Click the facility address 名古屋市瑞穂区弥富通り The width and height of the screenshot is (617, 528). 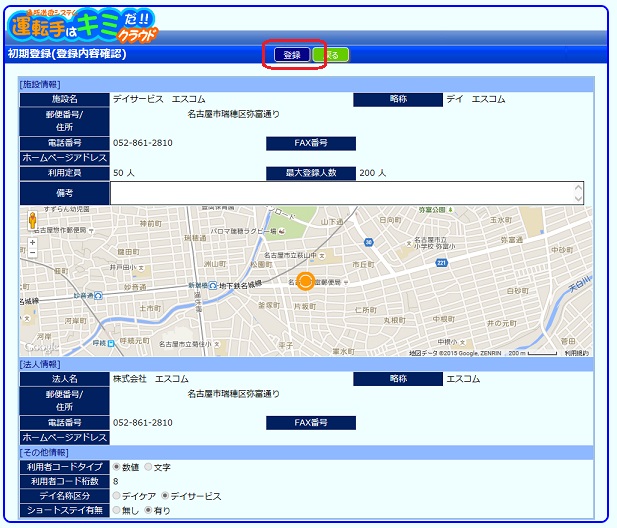pyautogui.click(x=233, y=114)
